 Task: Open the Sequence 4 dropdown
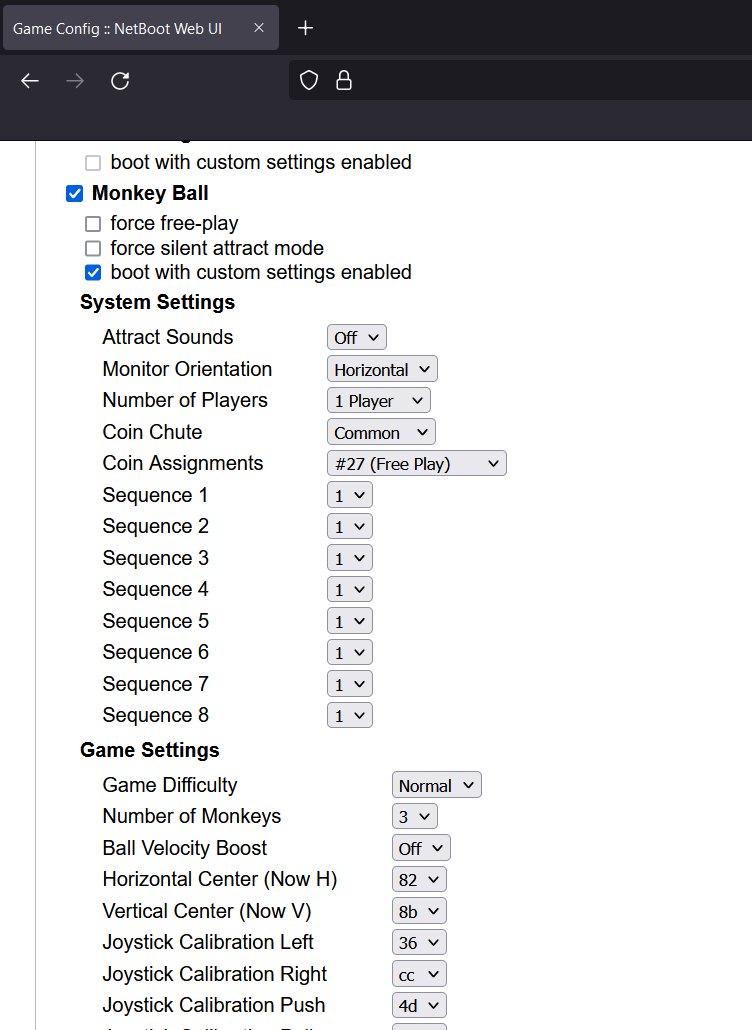point(349,589)
